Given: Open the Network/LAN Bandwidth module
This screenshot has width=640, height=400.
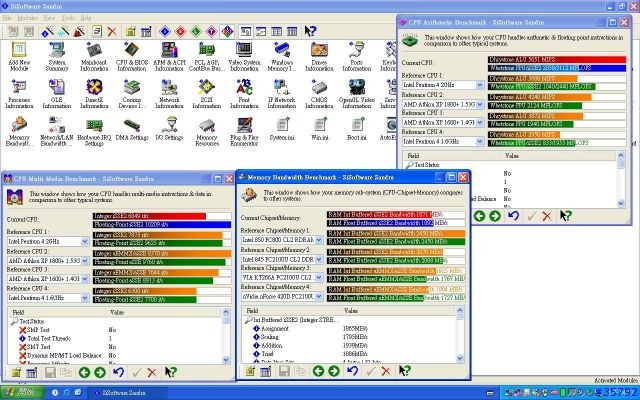Looking at the screenshot, I should (57, 131).
